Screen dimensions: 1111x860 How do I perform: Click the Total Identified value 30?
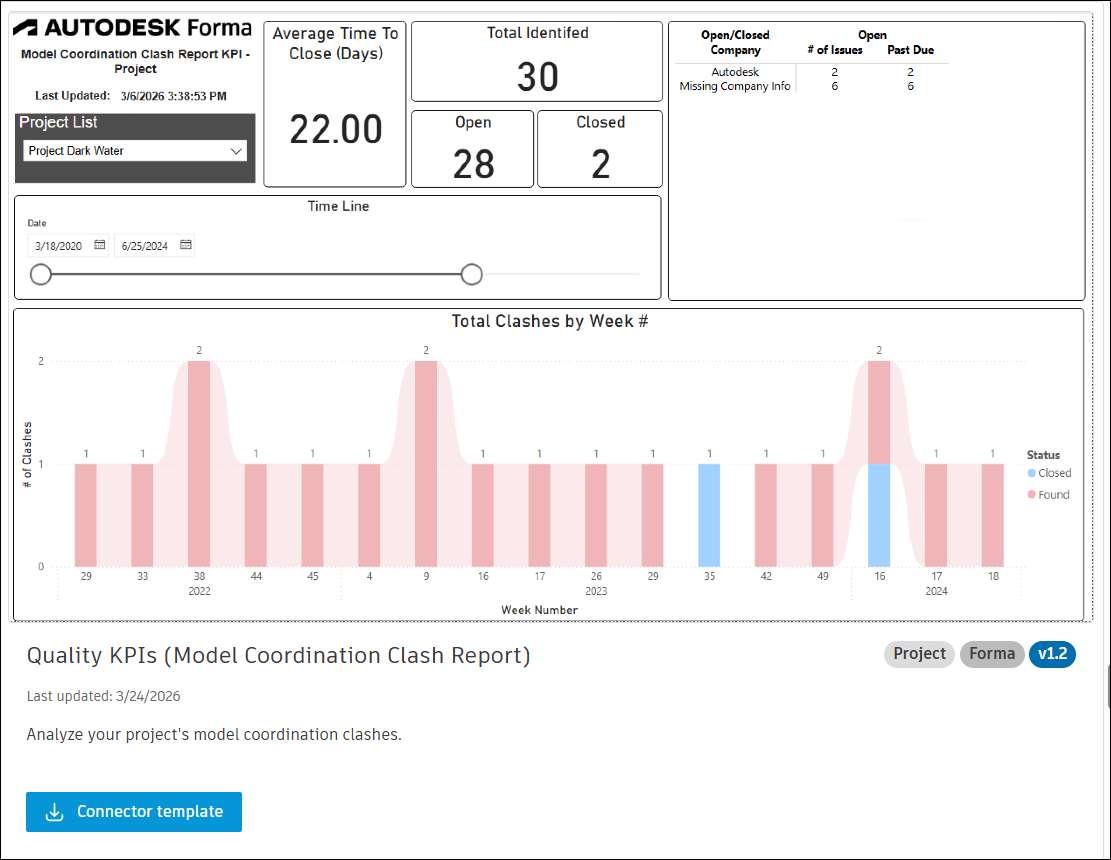[x=538, y=77]
